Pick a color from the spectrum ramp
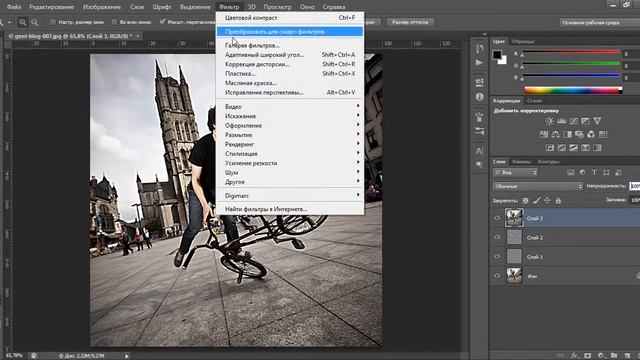This screenshot has height=360, width=640. [x=573, y=90]
